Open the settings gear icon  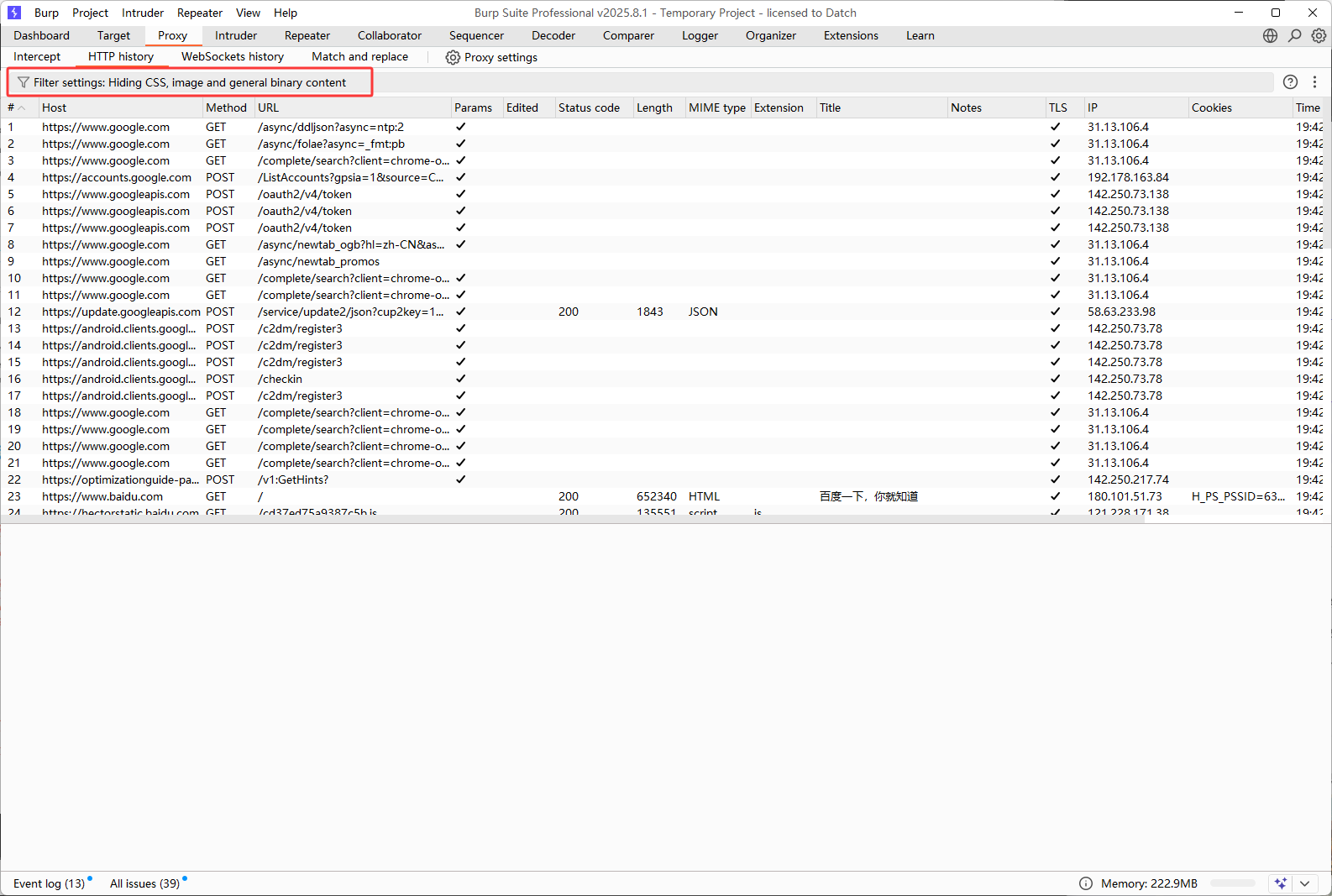tap(1319, 35)
